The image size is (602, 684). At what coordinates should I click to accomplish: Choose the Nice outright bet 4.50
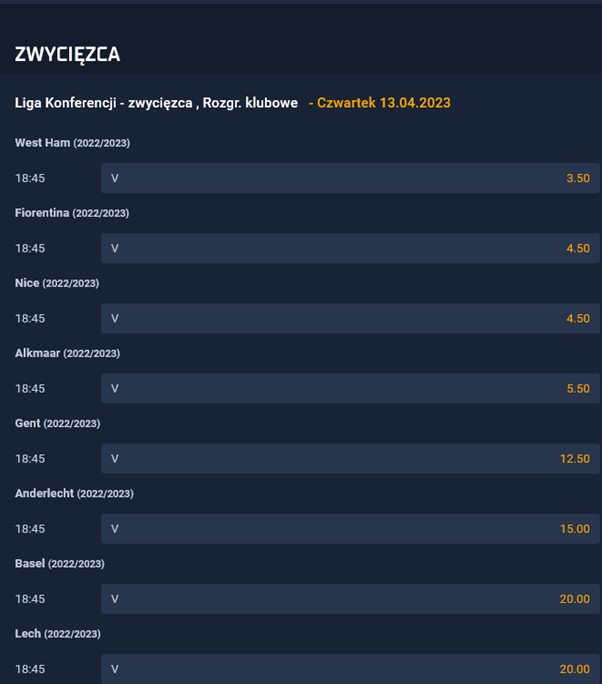[350, 318]
